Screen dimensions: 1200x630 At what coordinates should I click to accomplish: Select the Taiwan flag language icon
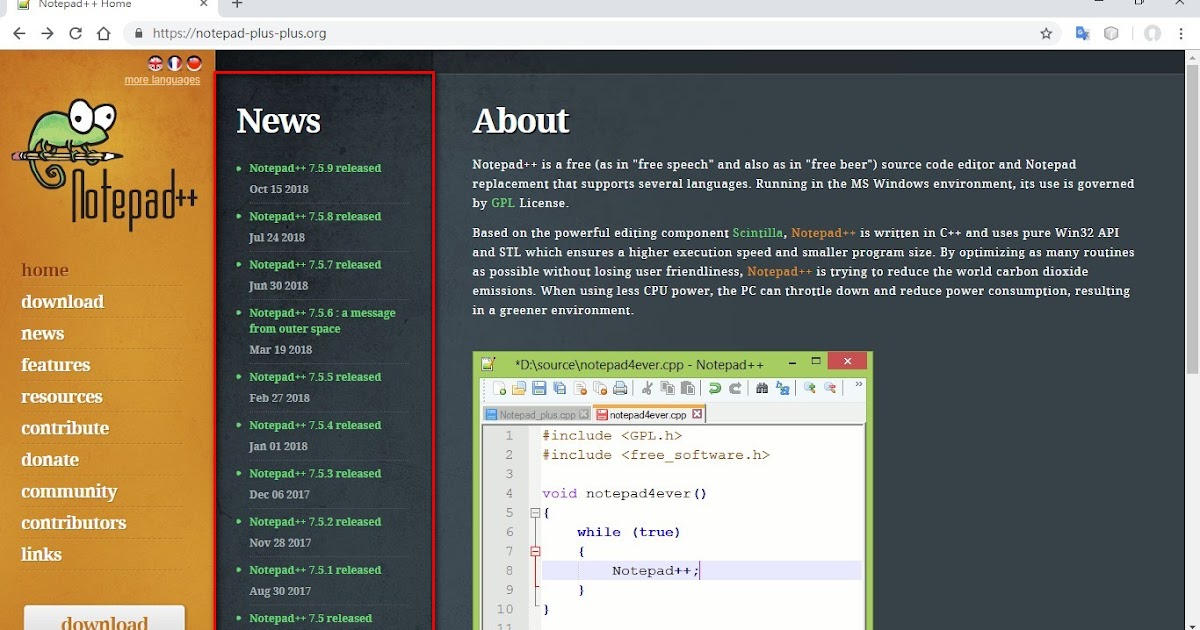pos(194,63)
